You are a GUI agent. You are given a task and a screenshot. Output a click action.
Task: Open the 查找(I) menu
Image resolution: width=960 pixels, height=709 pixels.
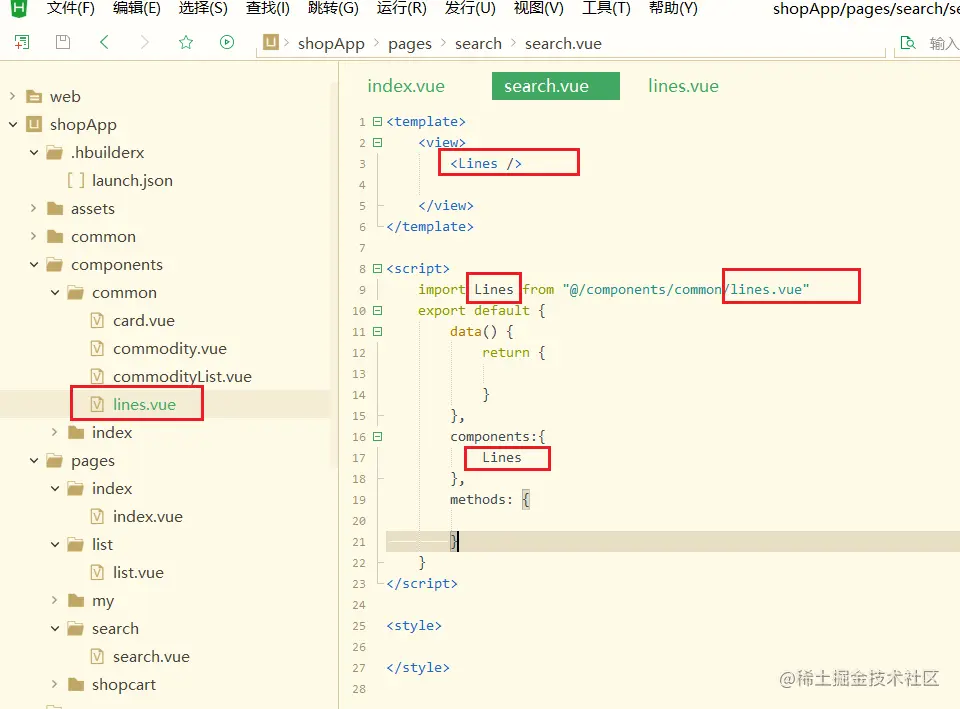pos(268,9)
